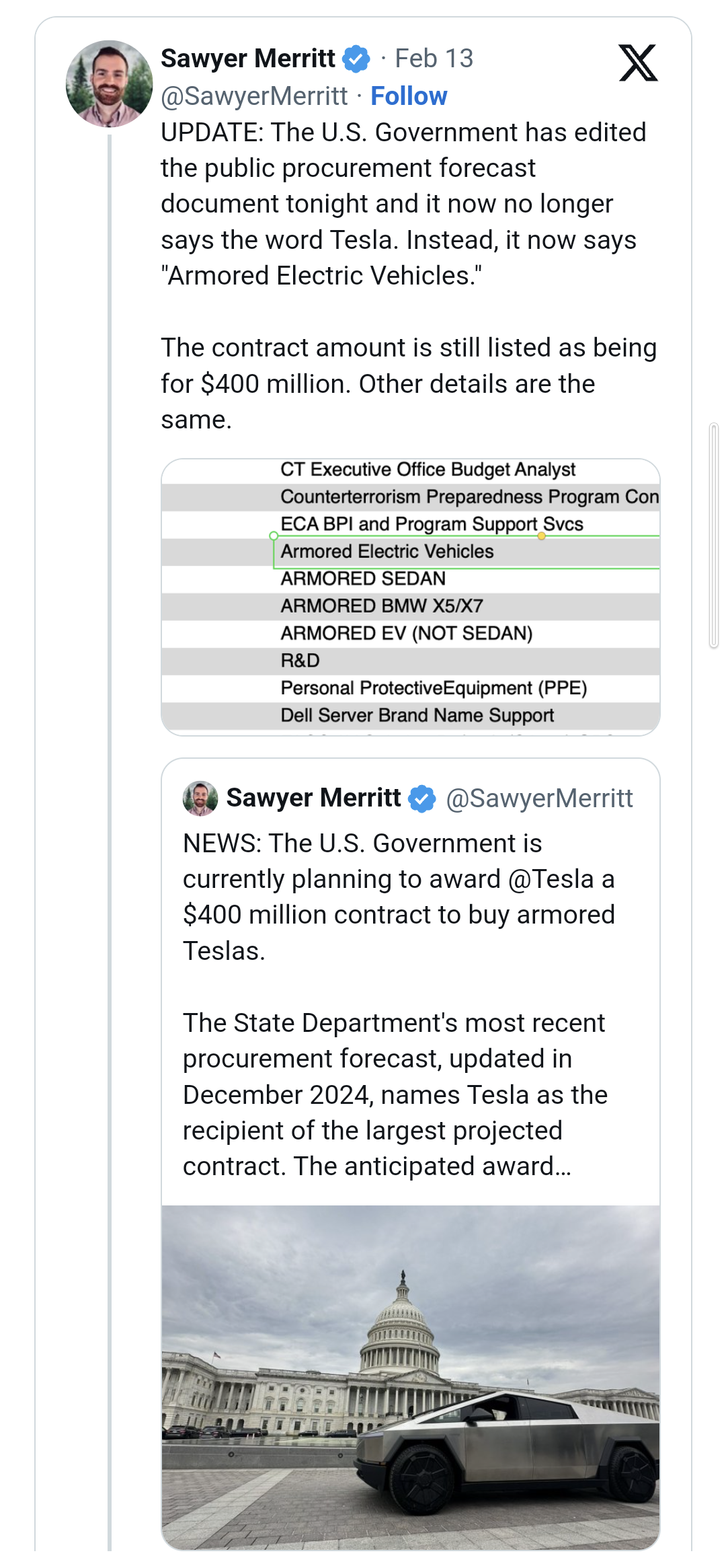The image size is (726, 1568).
Task: Click Sawyer Merritt's verified badge
Action: click(x=356, y=58)
